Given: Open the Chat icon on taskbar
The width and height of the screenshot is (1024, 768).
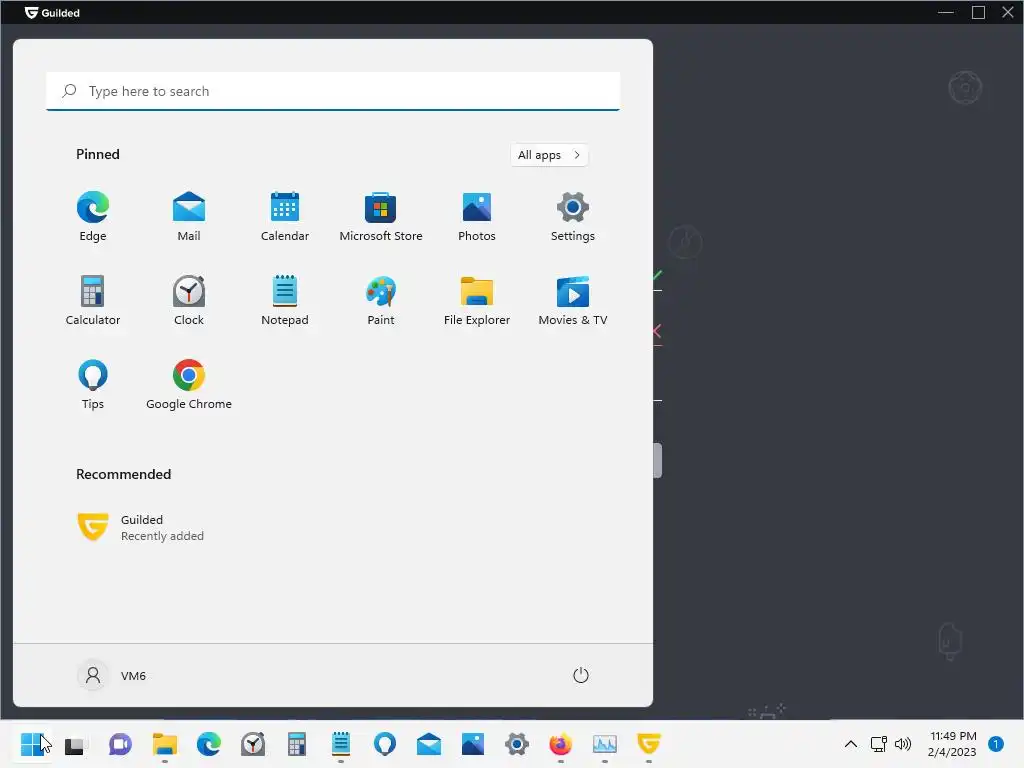Looking at the screenshot, I should (x=120, y=744).
